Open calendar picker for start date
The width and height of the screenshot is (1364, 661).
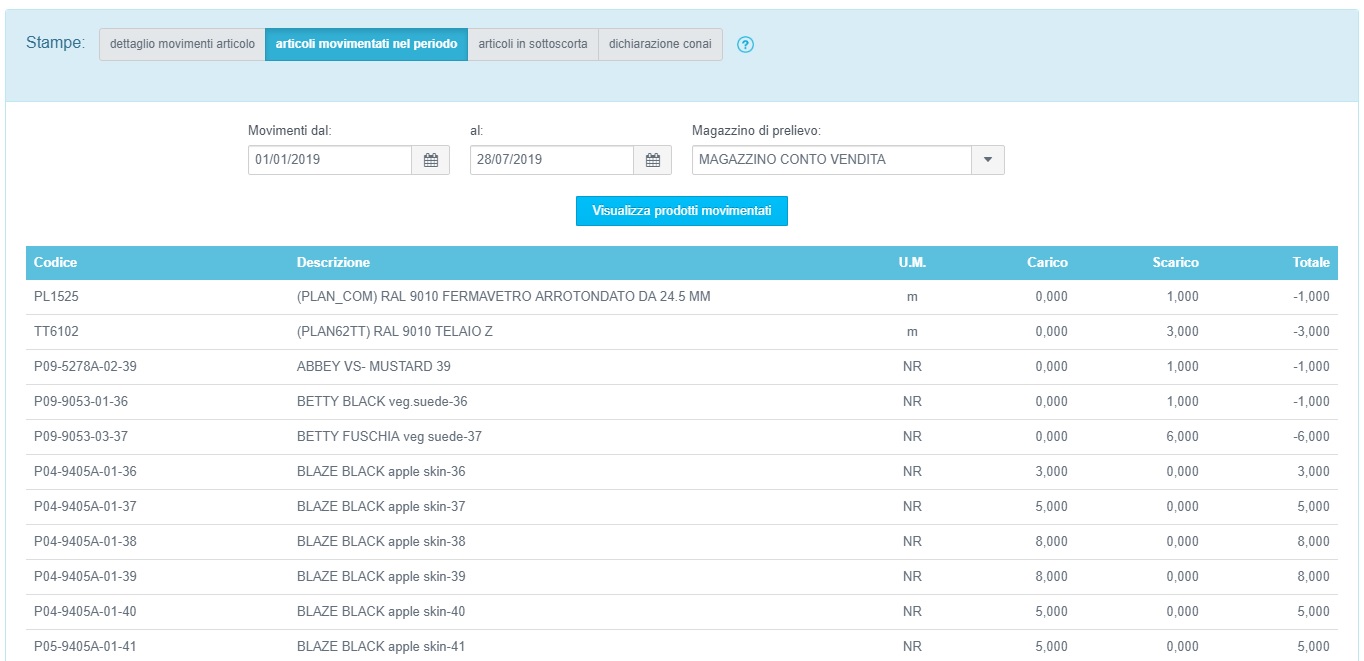pos(431,160)
